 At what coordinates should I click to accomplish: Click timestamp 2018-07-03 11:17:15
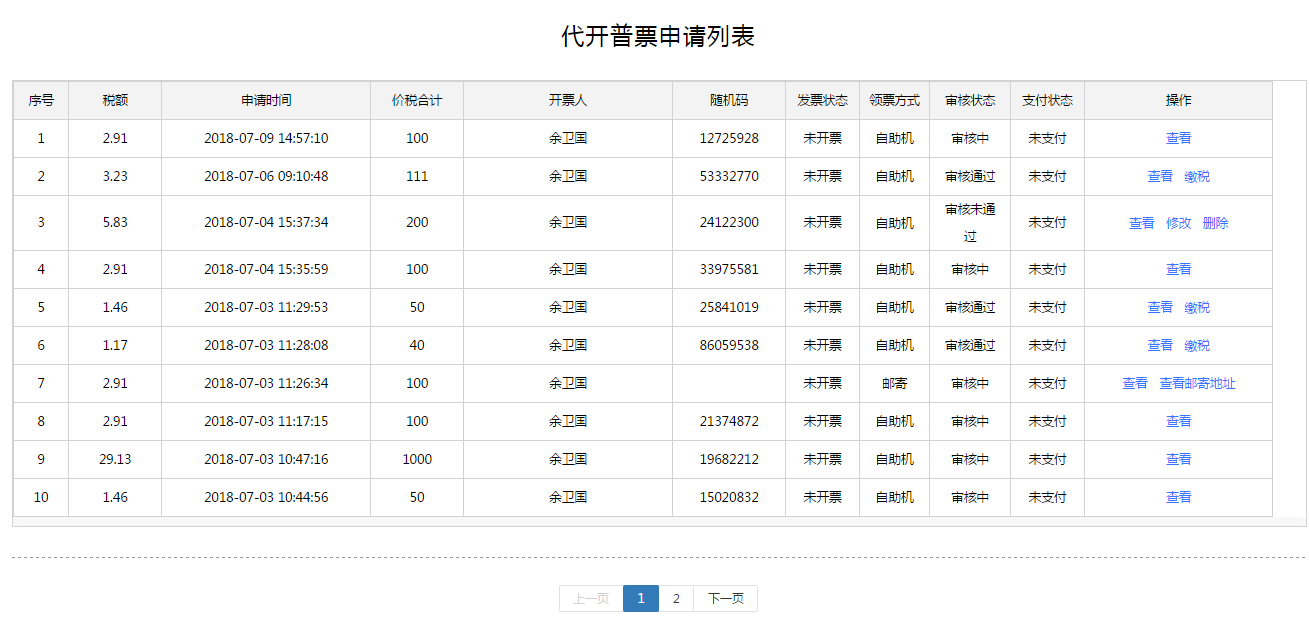pos(266,421)
